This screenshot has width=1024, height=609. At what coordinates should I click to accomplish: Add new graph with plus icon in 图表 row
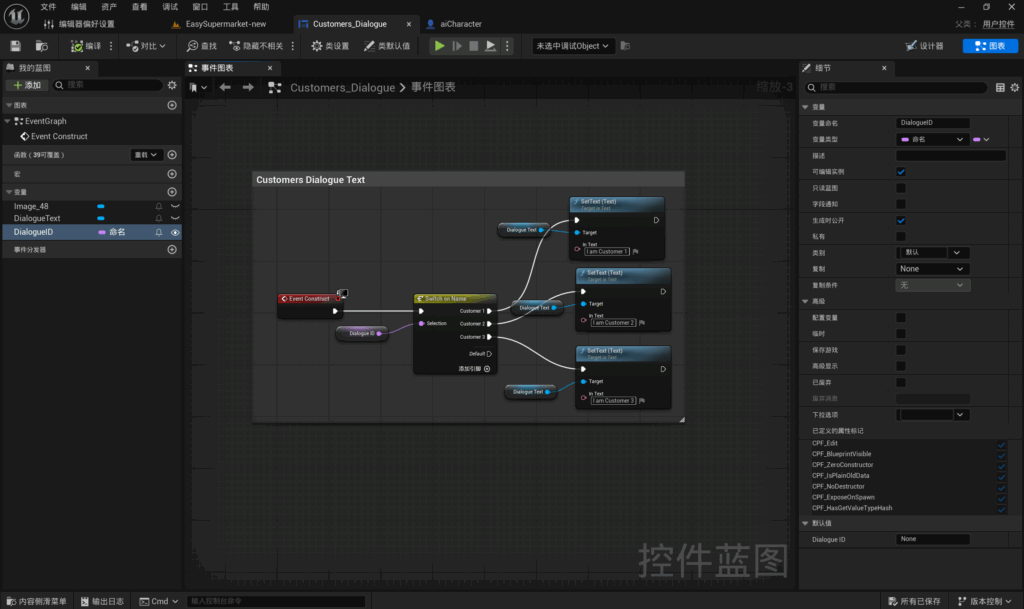pos(172,105)
